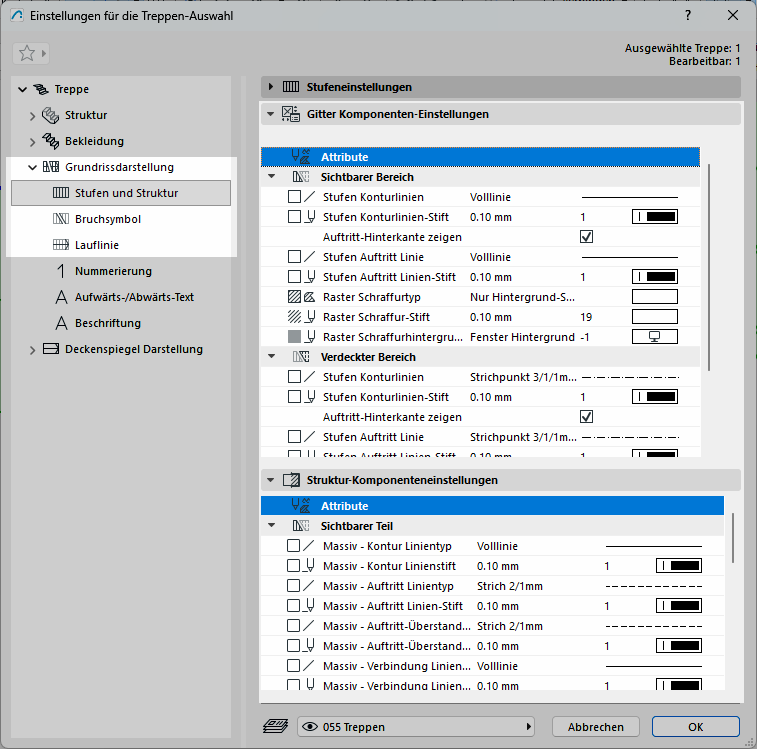Confirm the dialog with OK
Image resolution: width=757 pixels, height=749 pixels.
pos(695,727)
